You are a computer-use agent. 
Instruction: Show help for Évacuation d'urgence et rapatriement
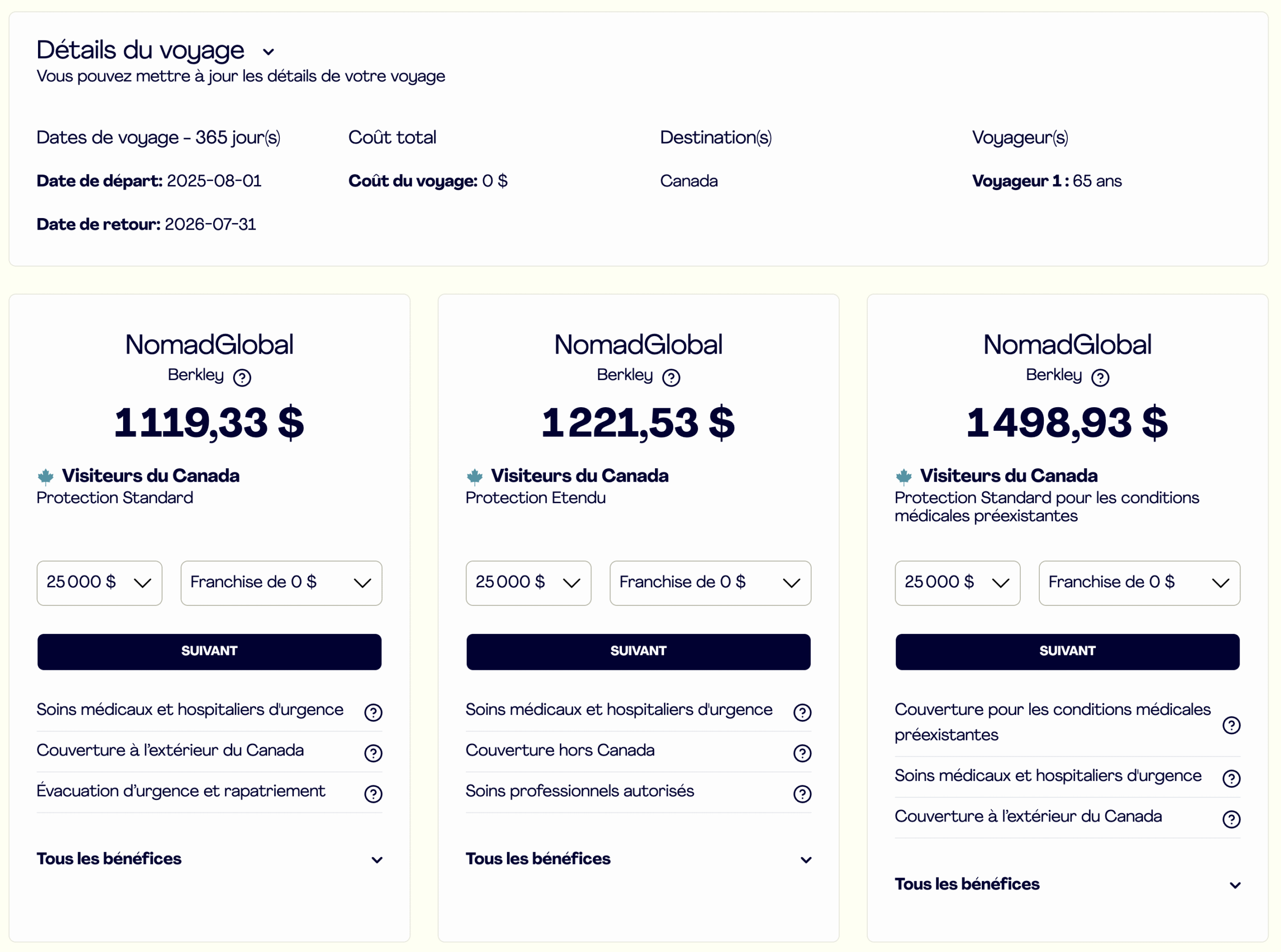click(373, 794)
